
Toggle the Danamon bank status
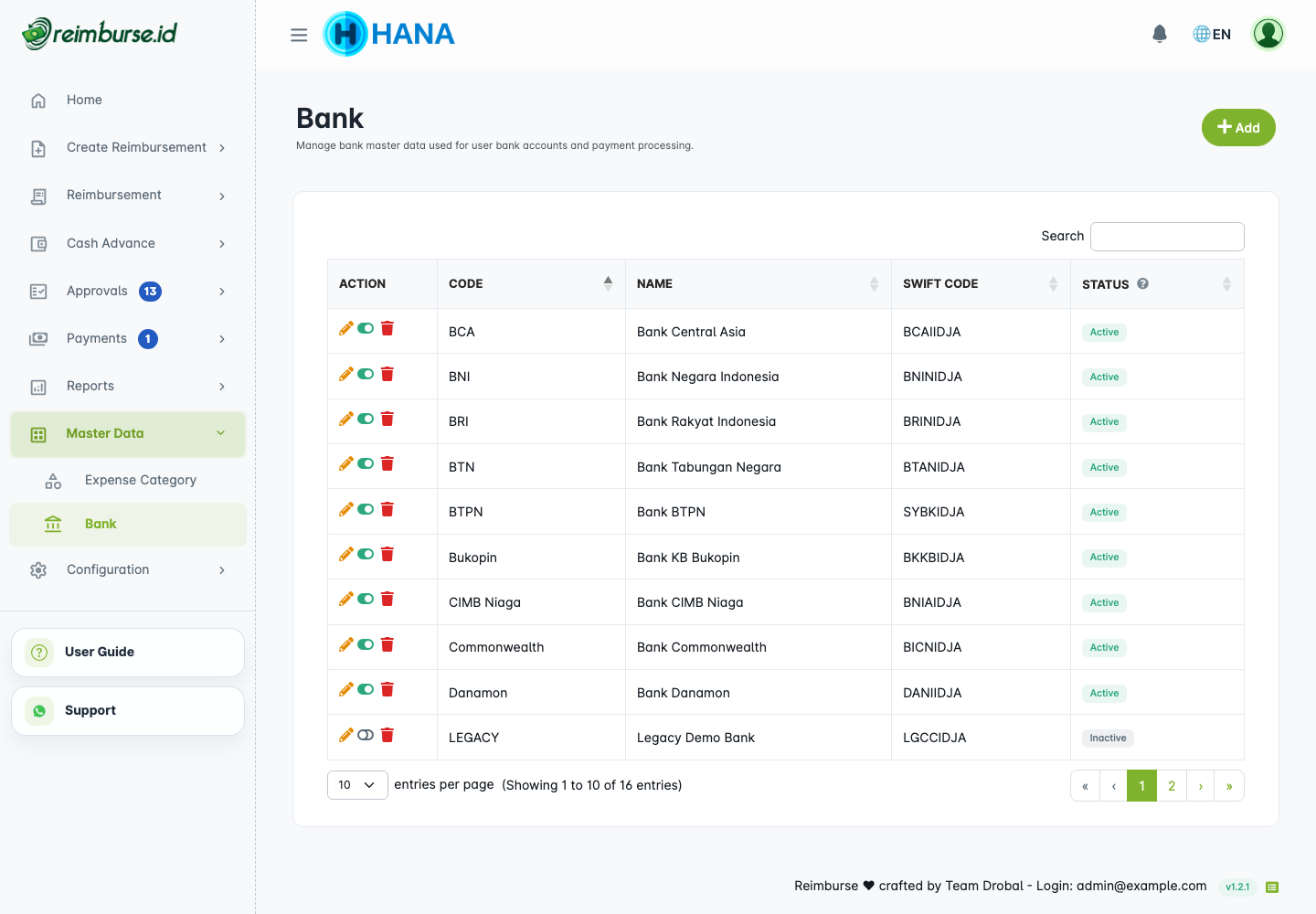pos(366,689)
